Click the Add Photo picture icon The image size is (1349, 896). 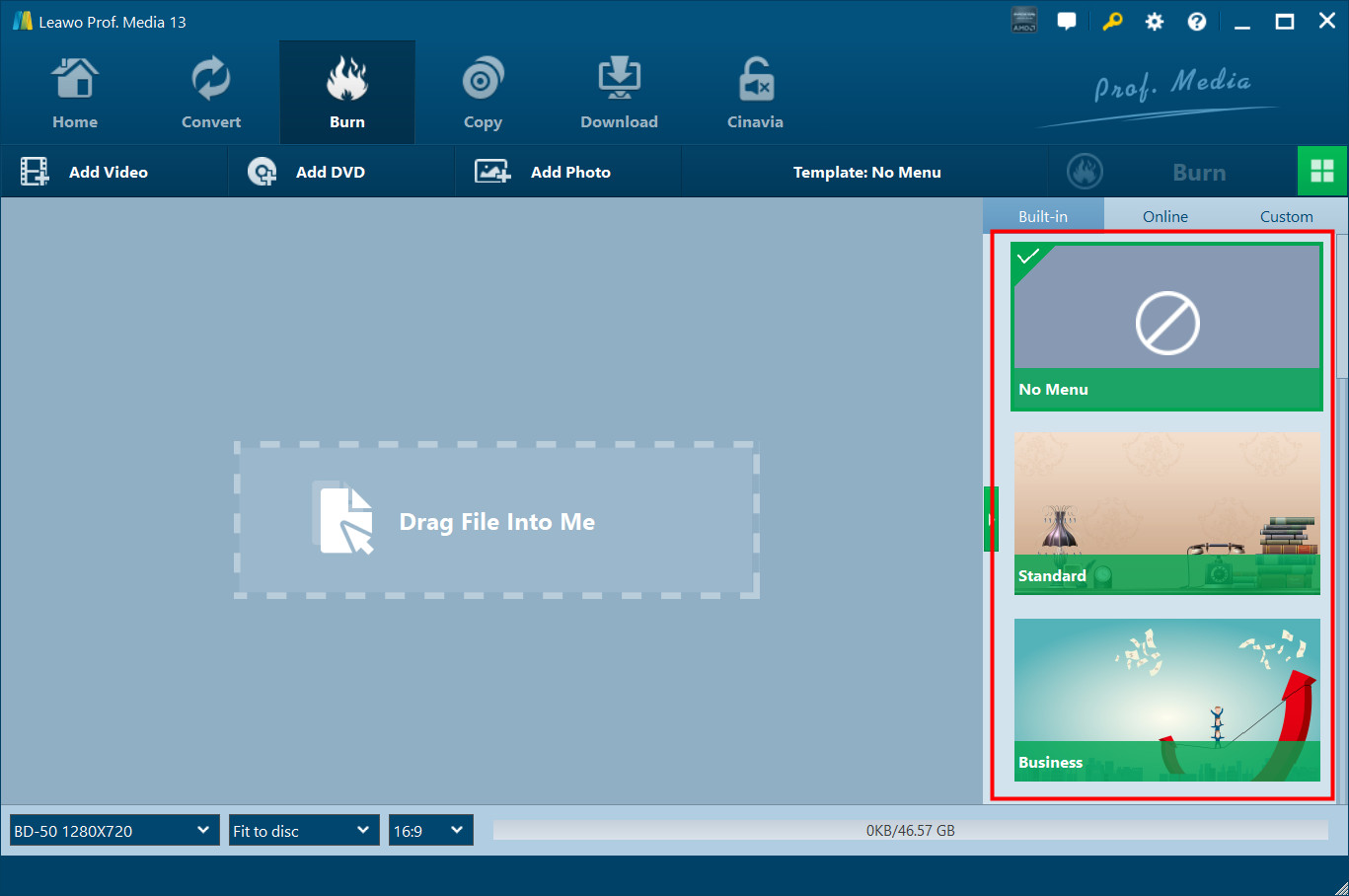(492, 172)
